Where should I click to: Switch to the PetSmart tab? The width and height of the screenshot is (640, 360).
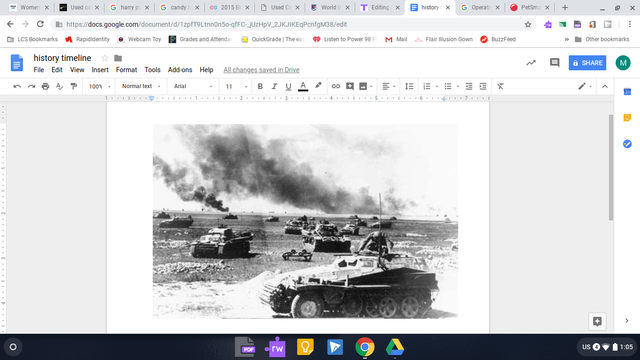coord(530,7)
